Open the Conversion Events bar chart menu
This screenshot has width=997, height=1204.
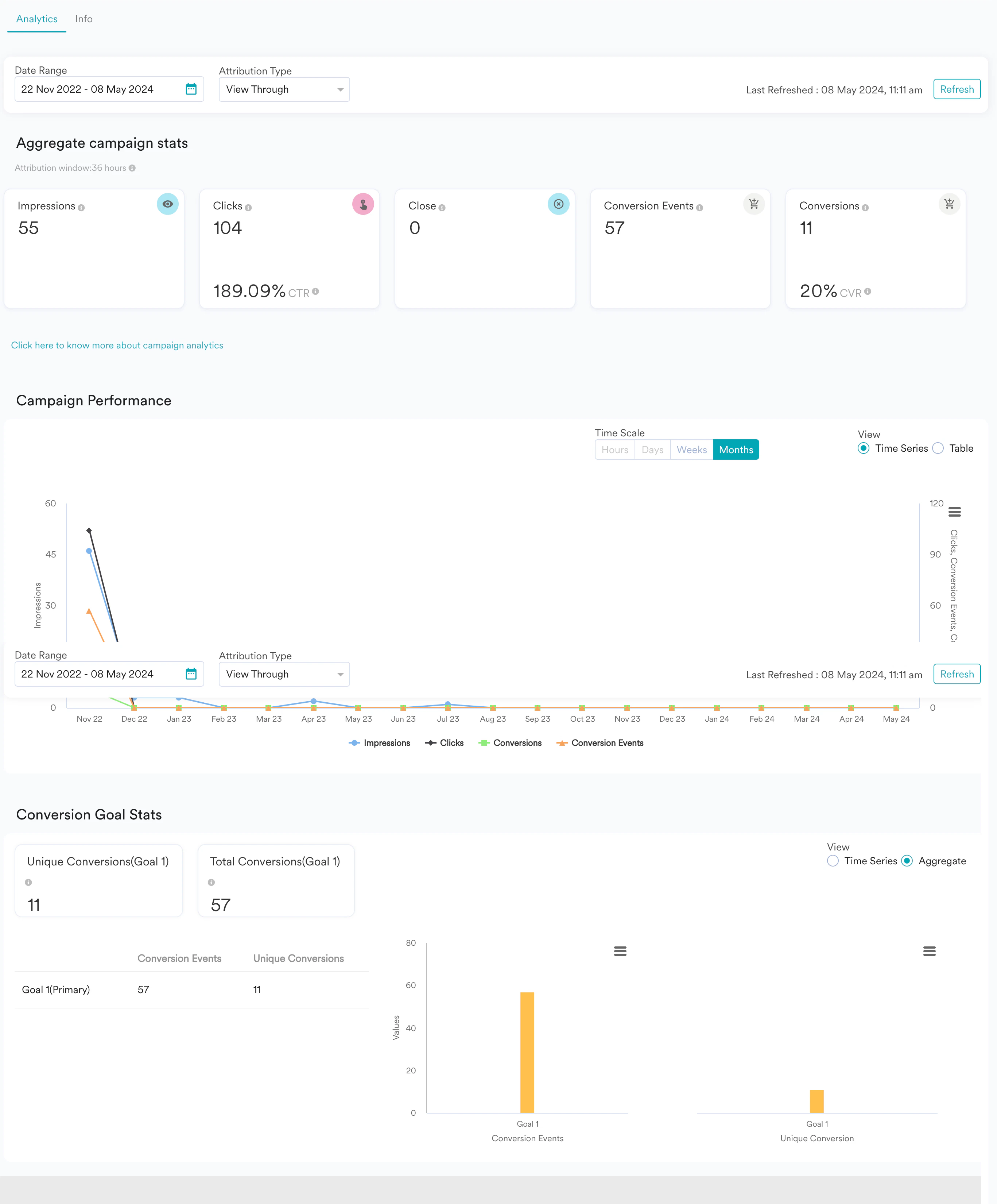tap(620, 951)
